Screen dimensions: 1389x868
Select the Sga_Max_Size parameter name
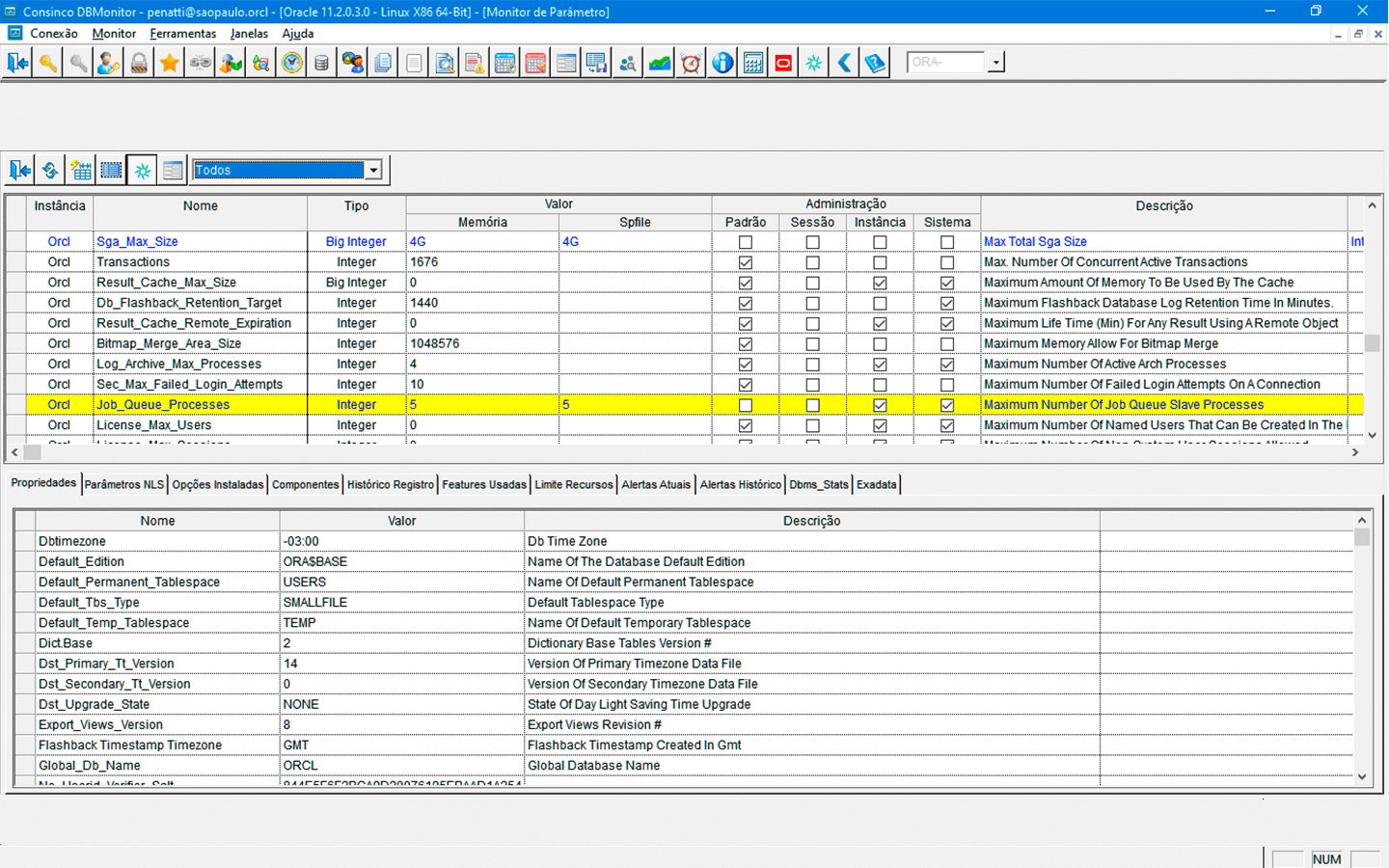click(137, 242)
